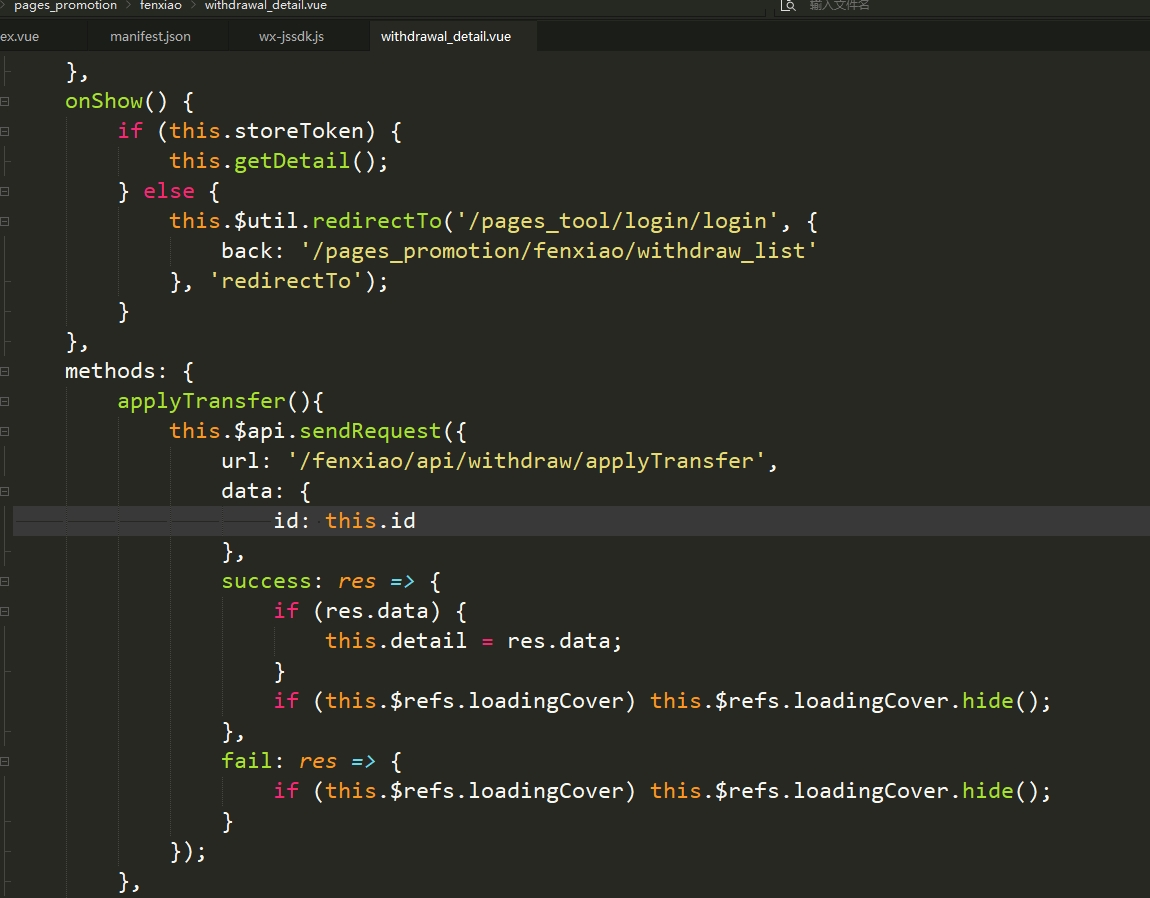Fold the if (this.storeToken) block
1150x898 pixels.
[x=6, y=131]
